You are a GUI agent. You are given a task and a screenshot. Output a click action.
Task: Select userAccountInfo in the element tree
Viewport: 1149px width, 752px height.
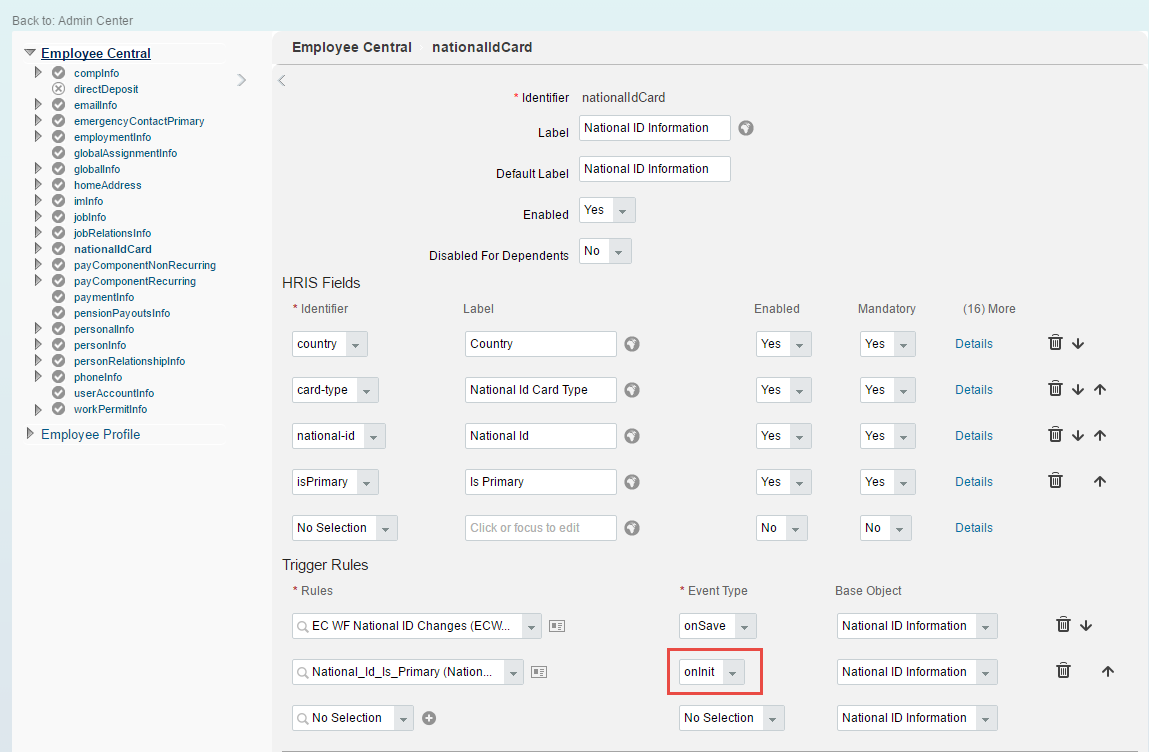click(114, 393)
